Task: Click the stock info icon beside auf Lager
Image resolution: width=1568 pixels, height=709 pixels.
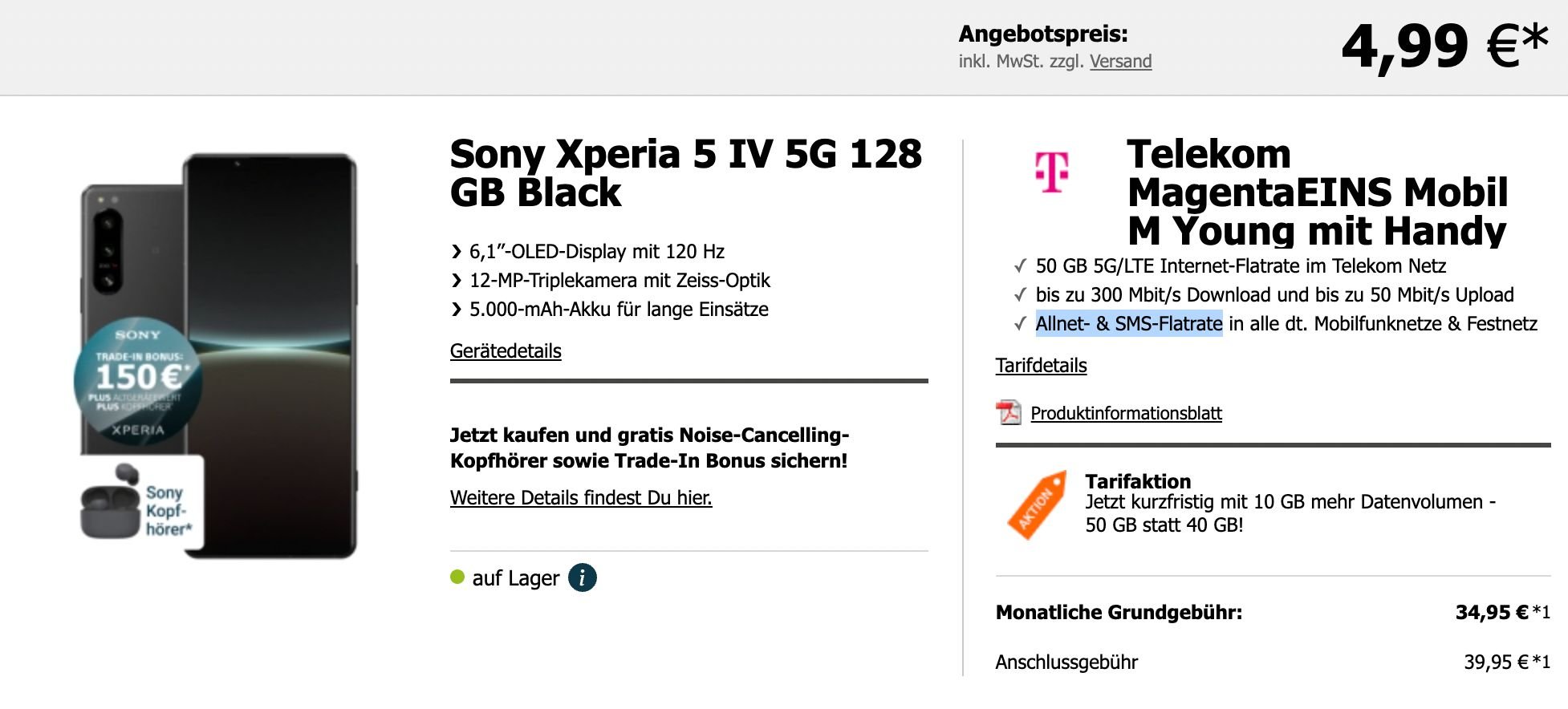Action: pos(583,577)
